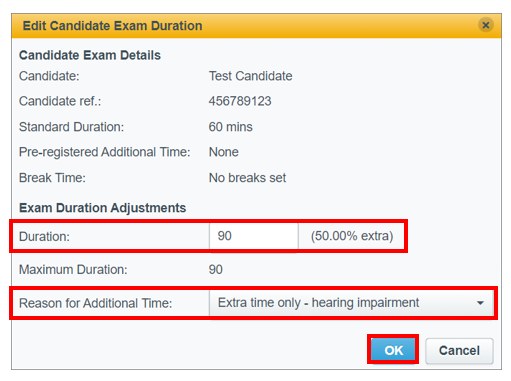
Task: Click the Candidate Exam Details heading
Action: pos(90,55)
